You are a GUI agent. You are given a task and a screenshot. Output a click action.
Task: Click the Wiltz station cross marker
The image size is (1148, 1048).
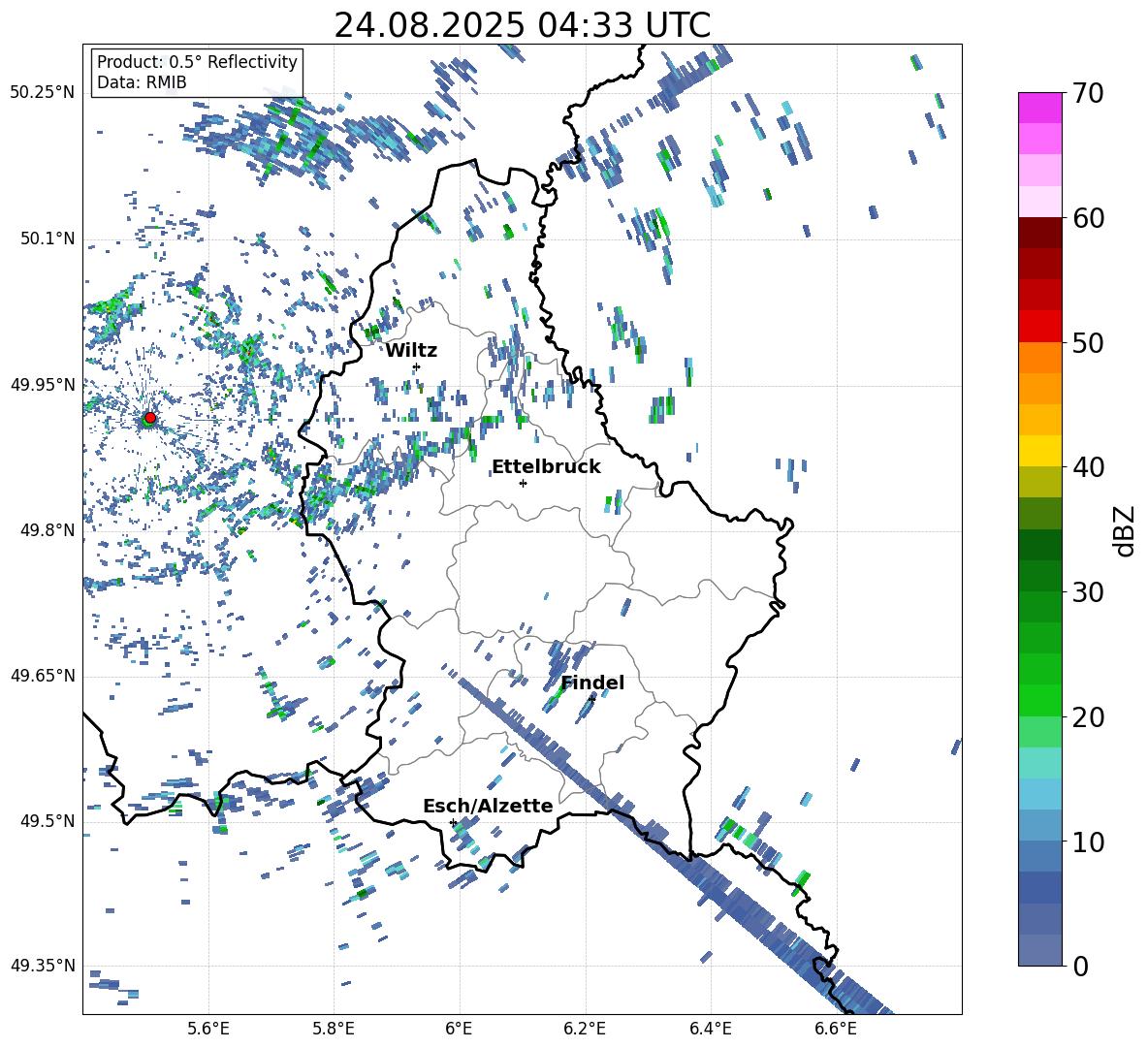click(x=417, y=366)
